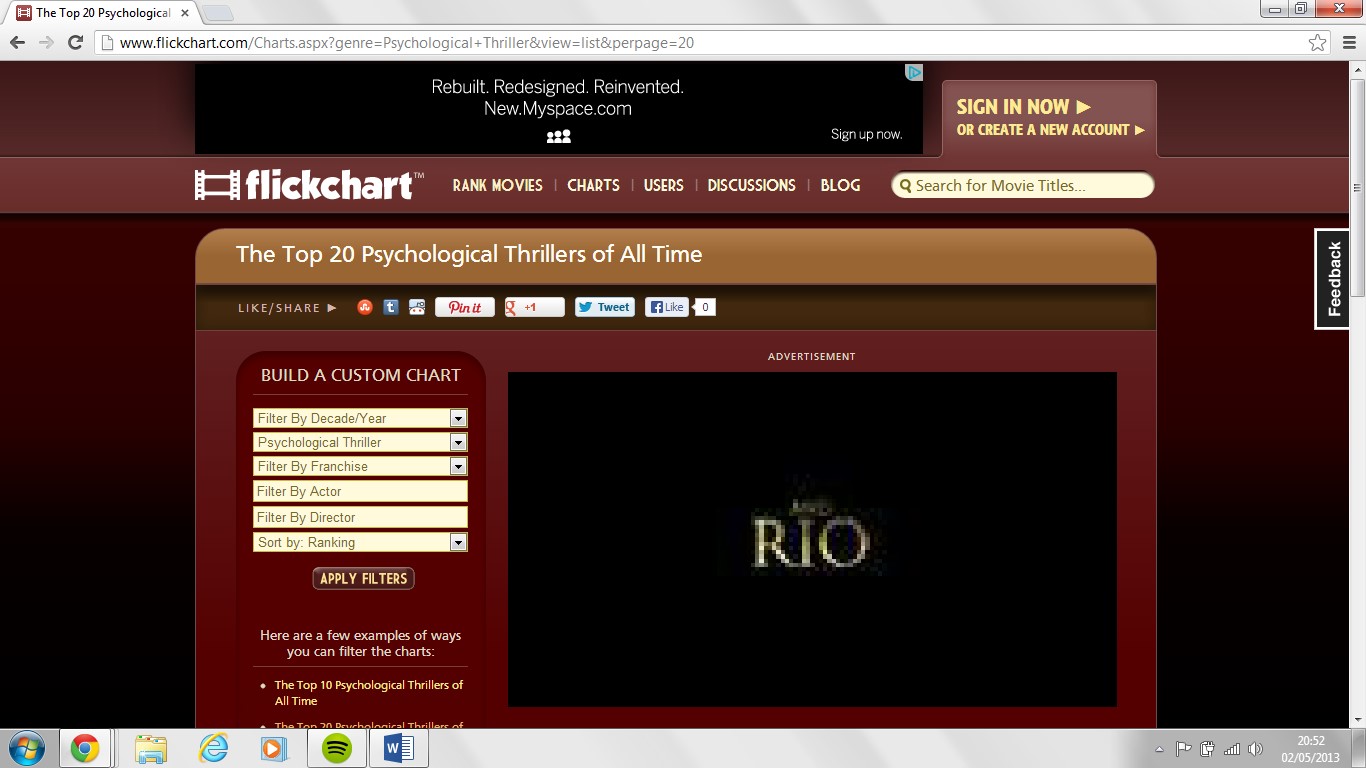Click Chrome in the taskbar
1366x768 pixels.
pos(85,748)
